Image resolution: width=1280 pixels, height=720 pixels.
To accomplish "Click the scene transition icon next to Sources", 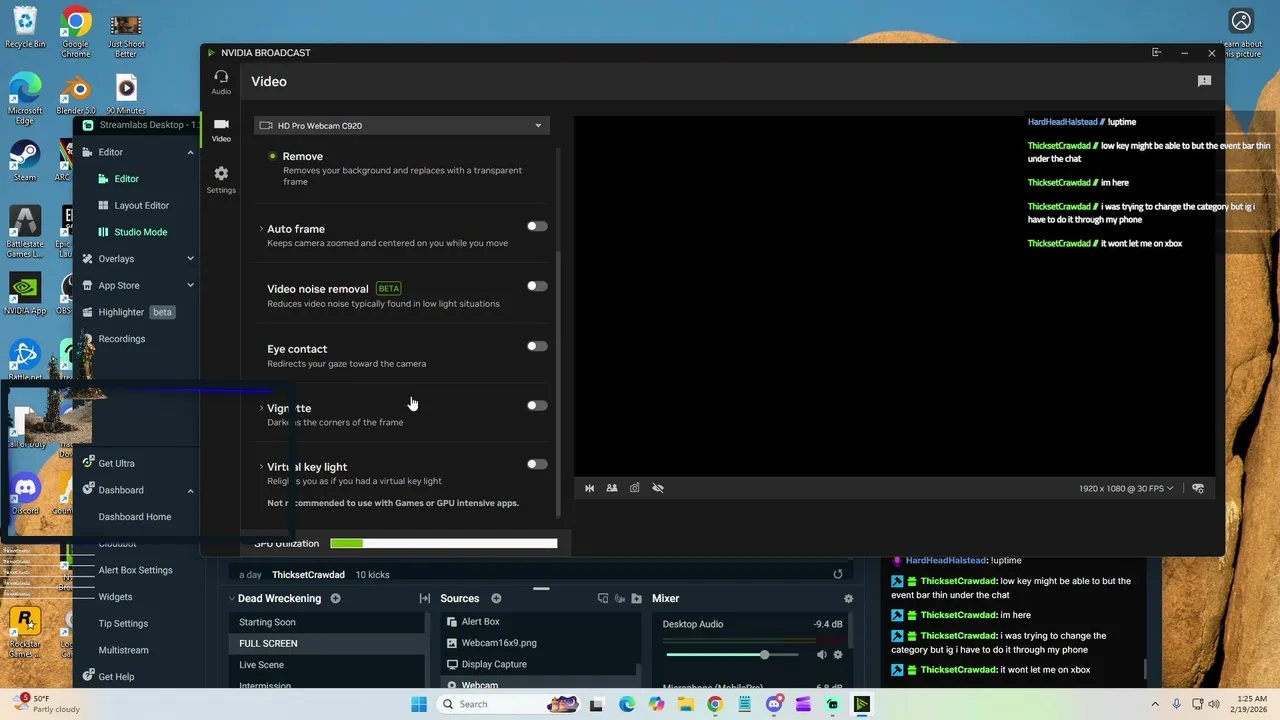I will pyautogui.click(x=424, y=598).
